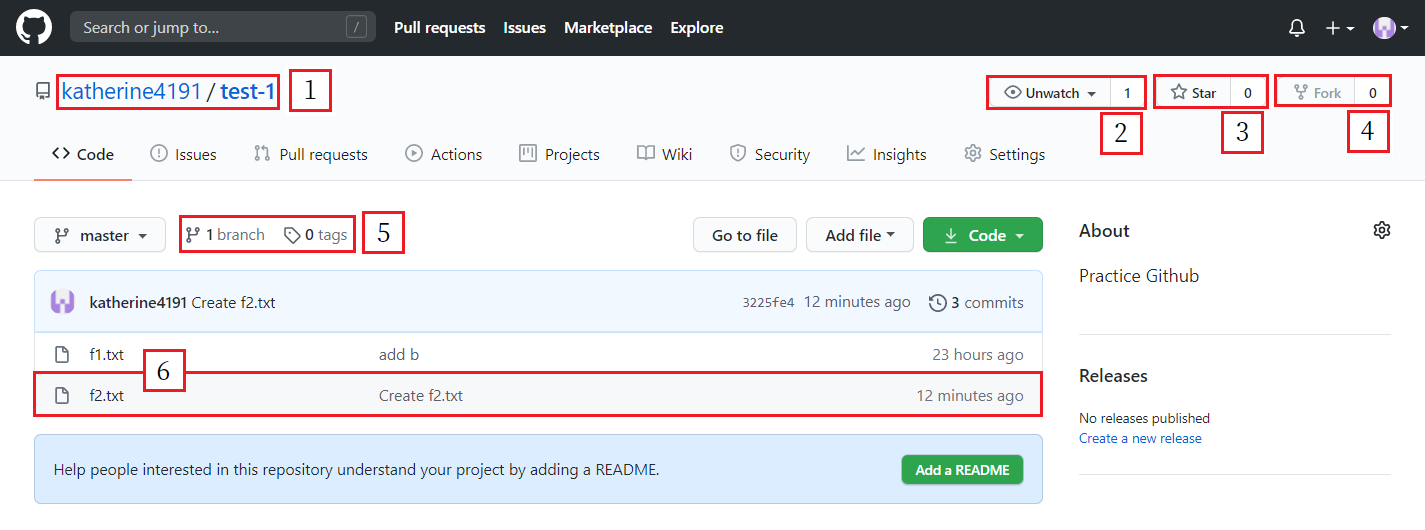The height and width of the screenshot is (530, 1425).
Task: Expand the plus create-new menu
Action: pos(1340,28)
